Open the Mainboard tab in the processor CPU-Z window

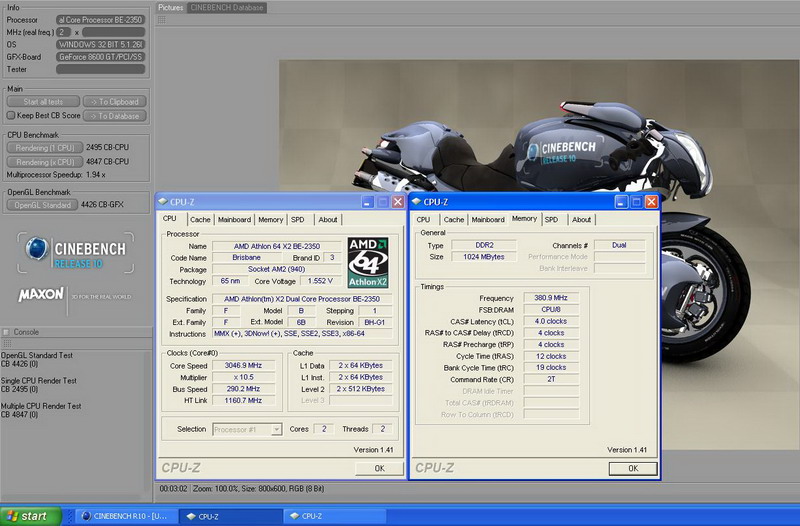pyautogui.click(x=234, y=219)
